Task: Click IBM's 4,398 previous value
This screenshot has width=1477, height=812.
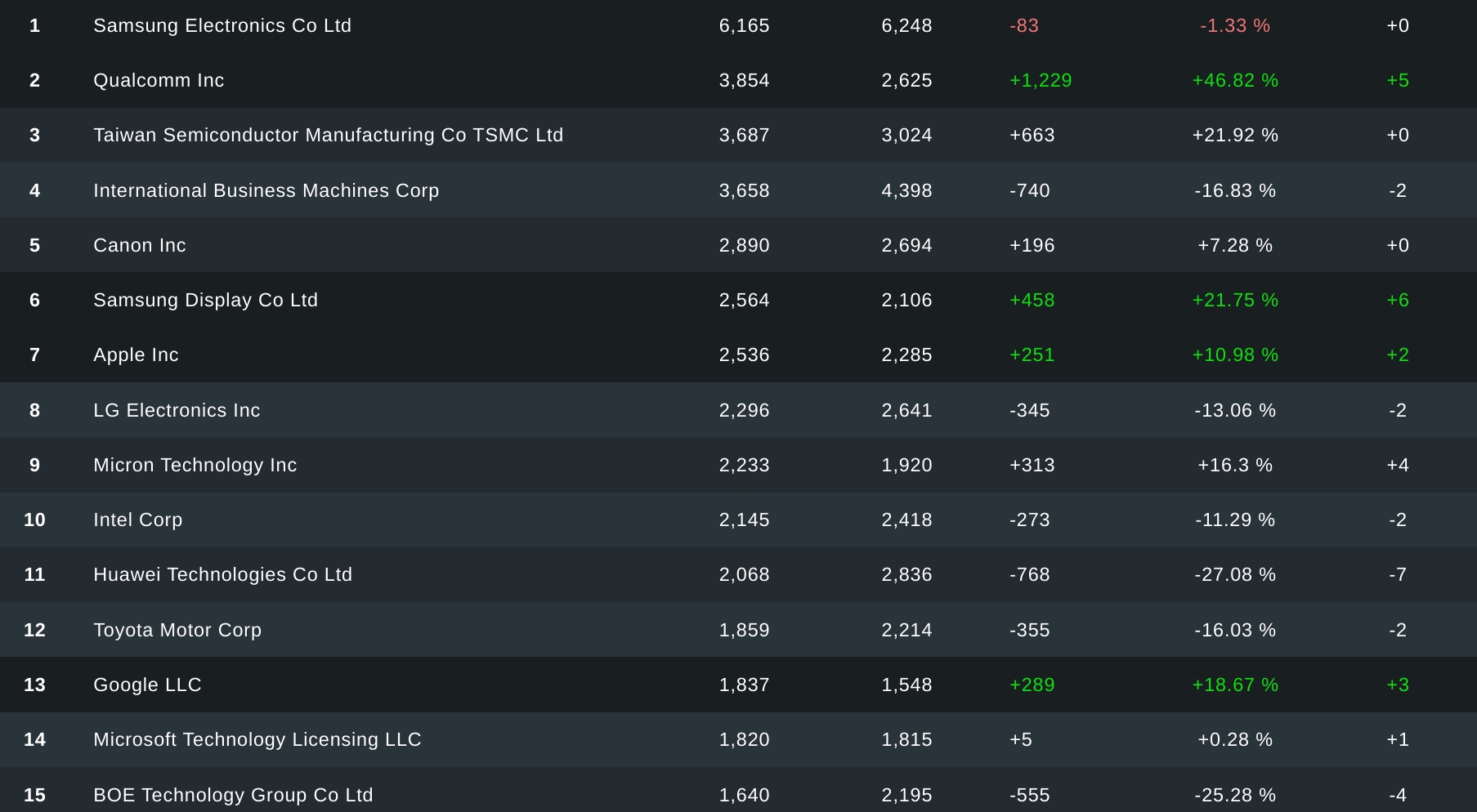Action: tap(907, 190)
